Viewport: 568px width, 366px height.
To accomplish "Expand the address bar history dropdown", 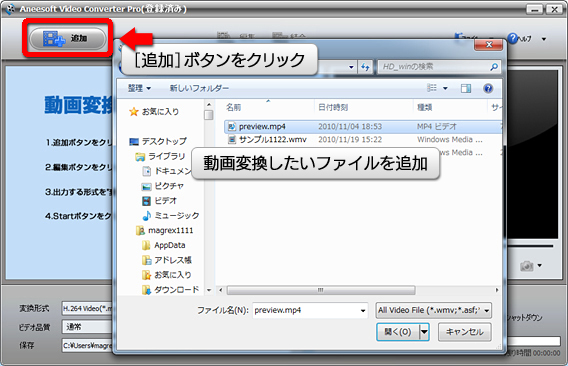I will tap(351, 67).
